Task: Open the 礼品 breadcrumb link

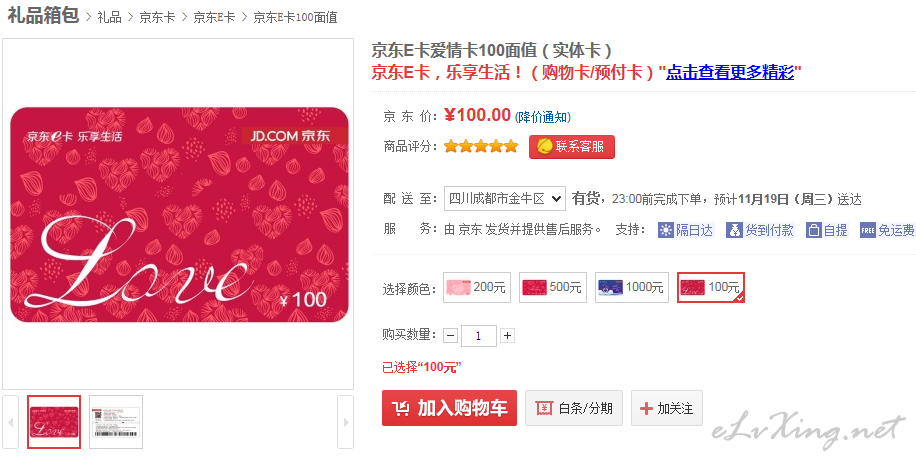Action: [x=109, y=17]
